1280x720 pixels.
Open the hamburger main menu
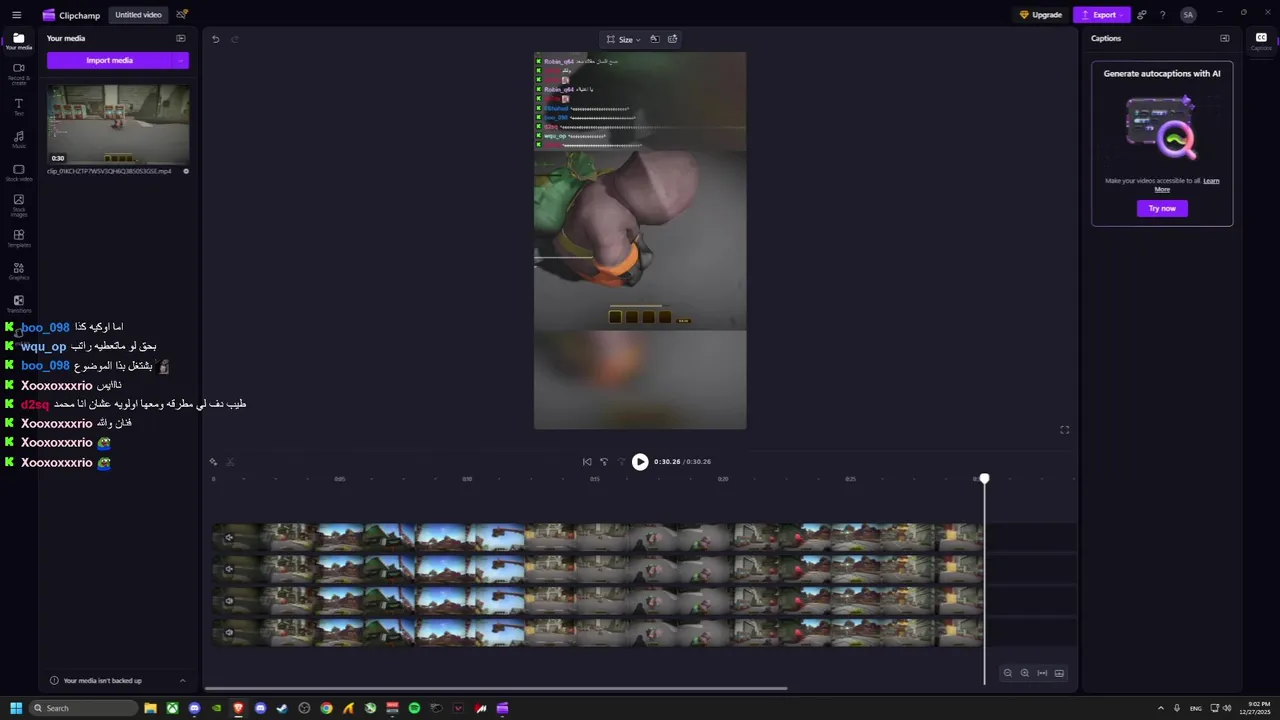16,15
